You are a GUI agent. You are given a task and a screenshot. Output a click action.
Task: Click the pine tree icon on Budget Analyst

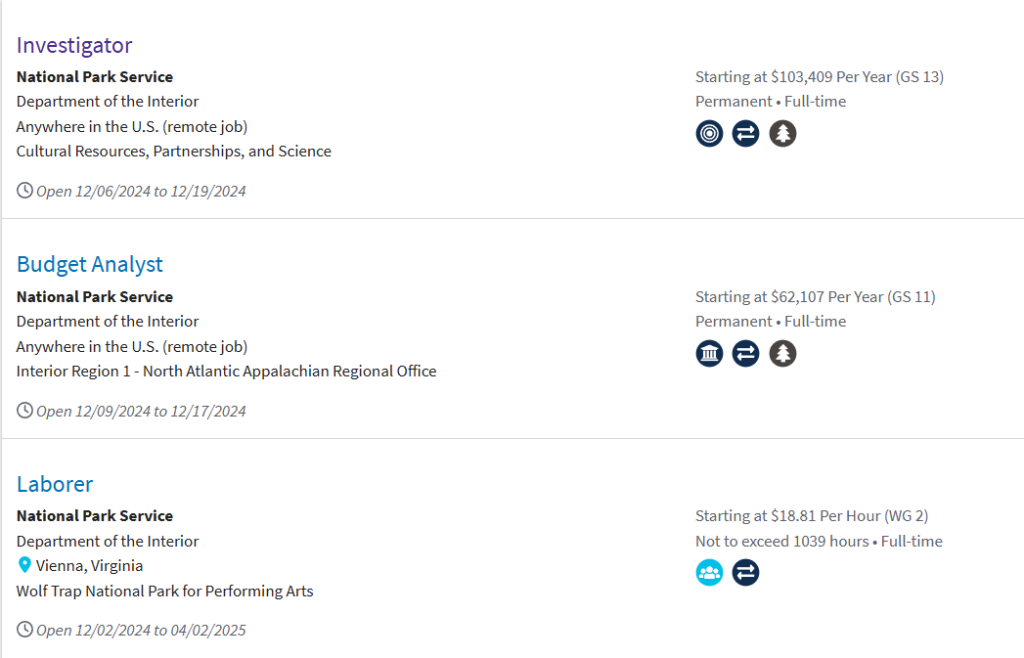click(783, 353)
